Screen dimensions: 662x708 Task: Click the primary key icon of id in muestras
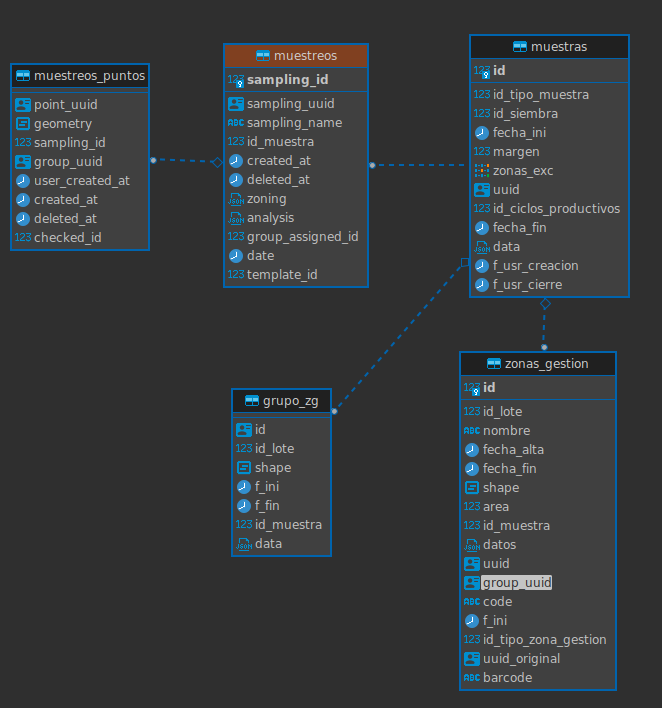[x=482, y=71]
